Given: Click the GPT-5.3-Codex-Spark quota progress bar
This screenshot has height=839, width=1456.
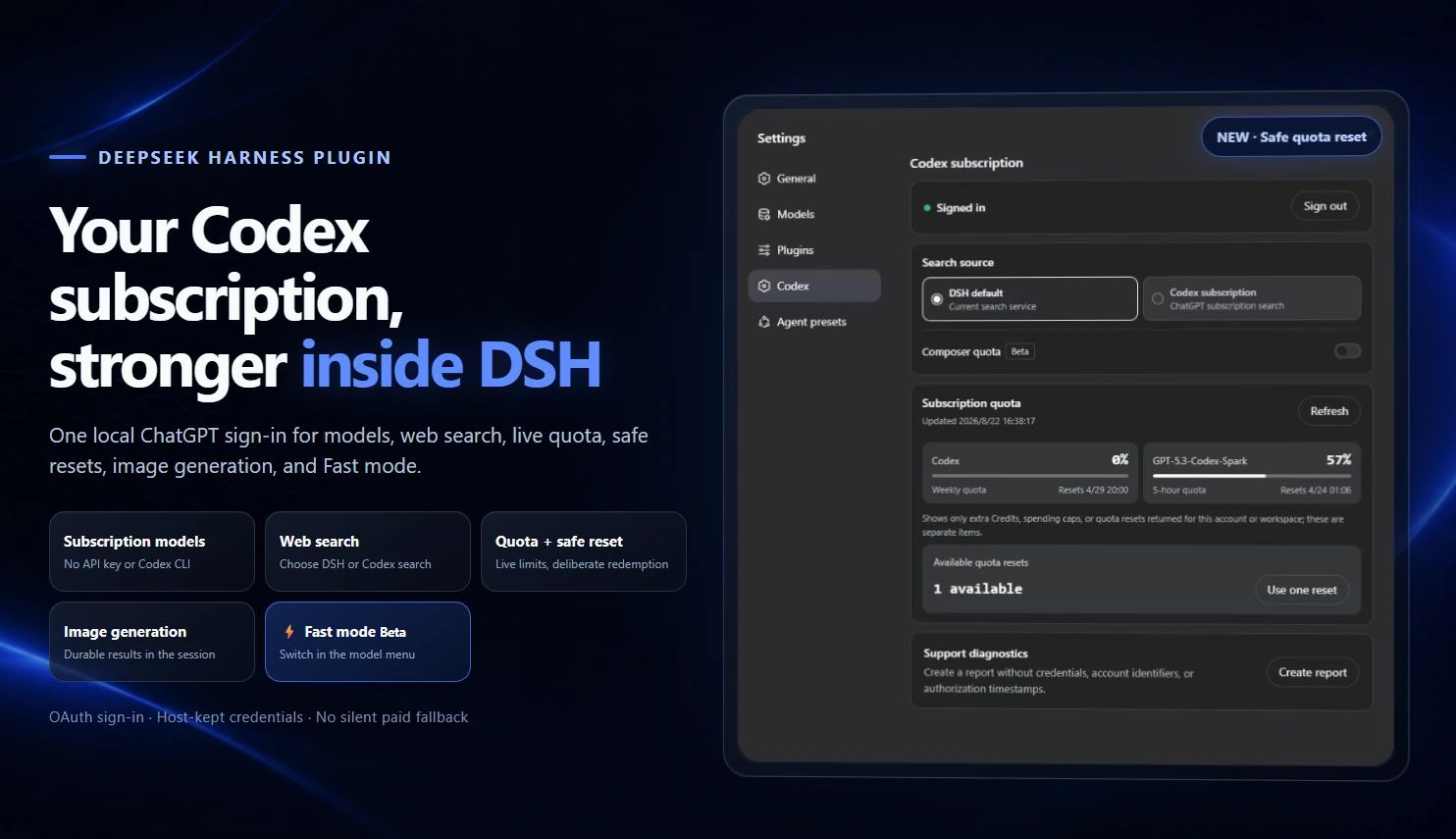Looking at the screenshot, I should (x=1251, y=476).
